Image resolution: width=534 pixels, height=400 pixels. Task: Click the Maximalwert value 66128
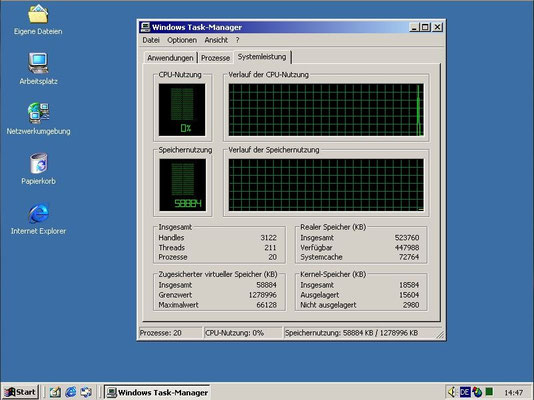[266, 305]
